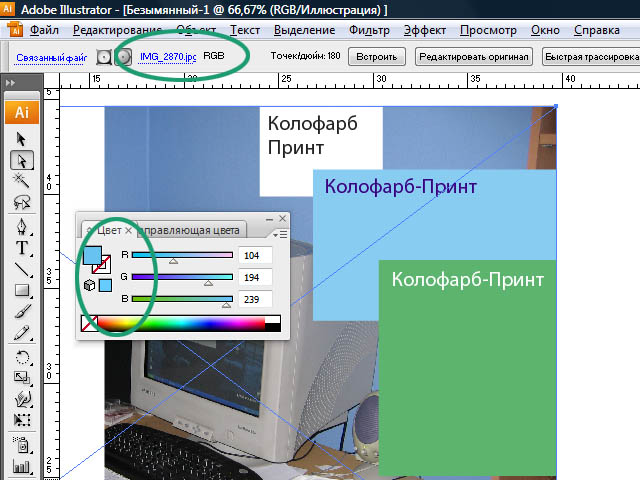The height and width of the screenshot is (480, 640).
Task: Click the IMG_2870.jpg file link
Action: pos(168,57)
